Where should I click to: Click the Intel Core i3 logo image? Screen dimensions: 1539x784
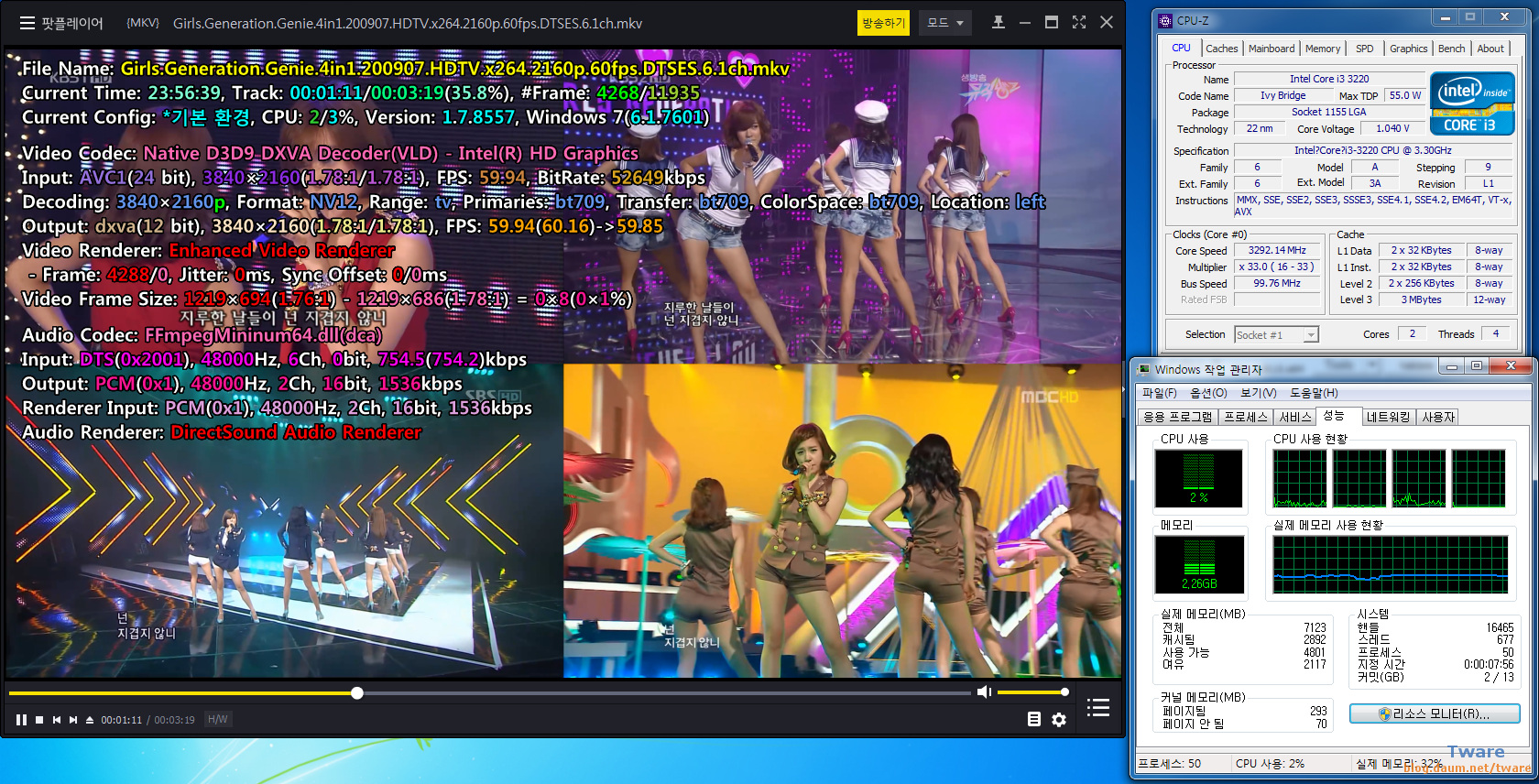[1472, 104]
